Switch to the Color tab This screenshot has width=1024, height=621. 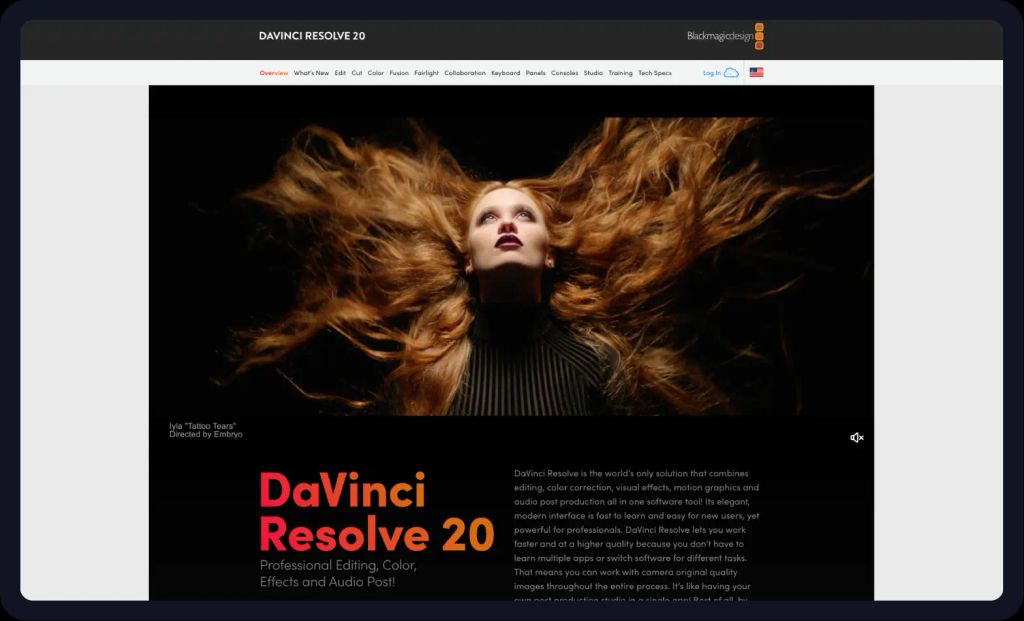376,72
